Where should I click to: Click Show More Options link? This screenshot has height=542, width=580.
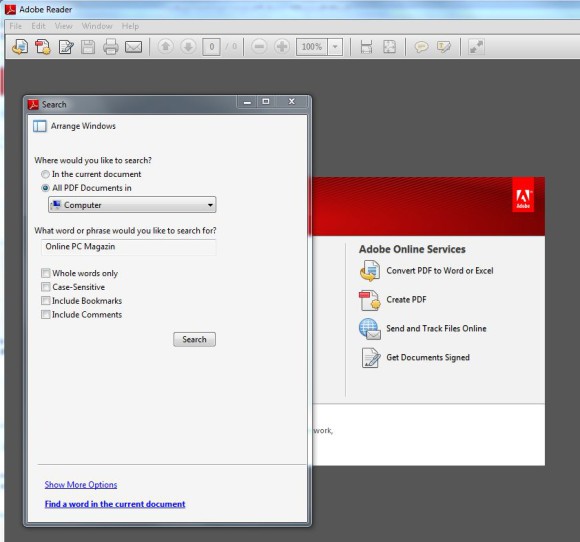(81, 485)
